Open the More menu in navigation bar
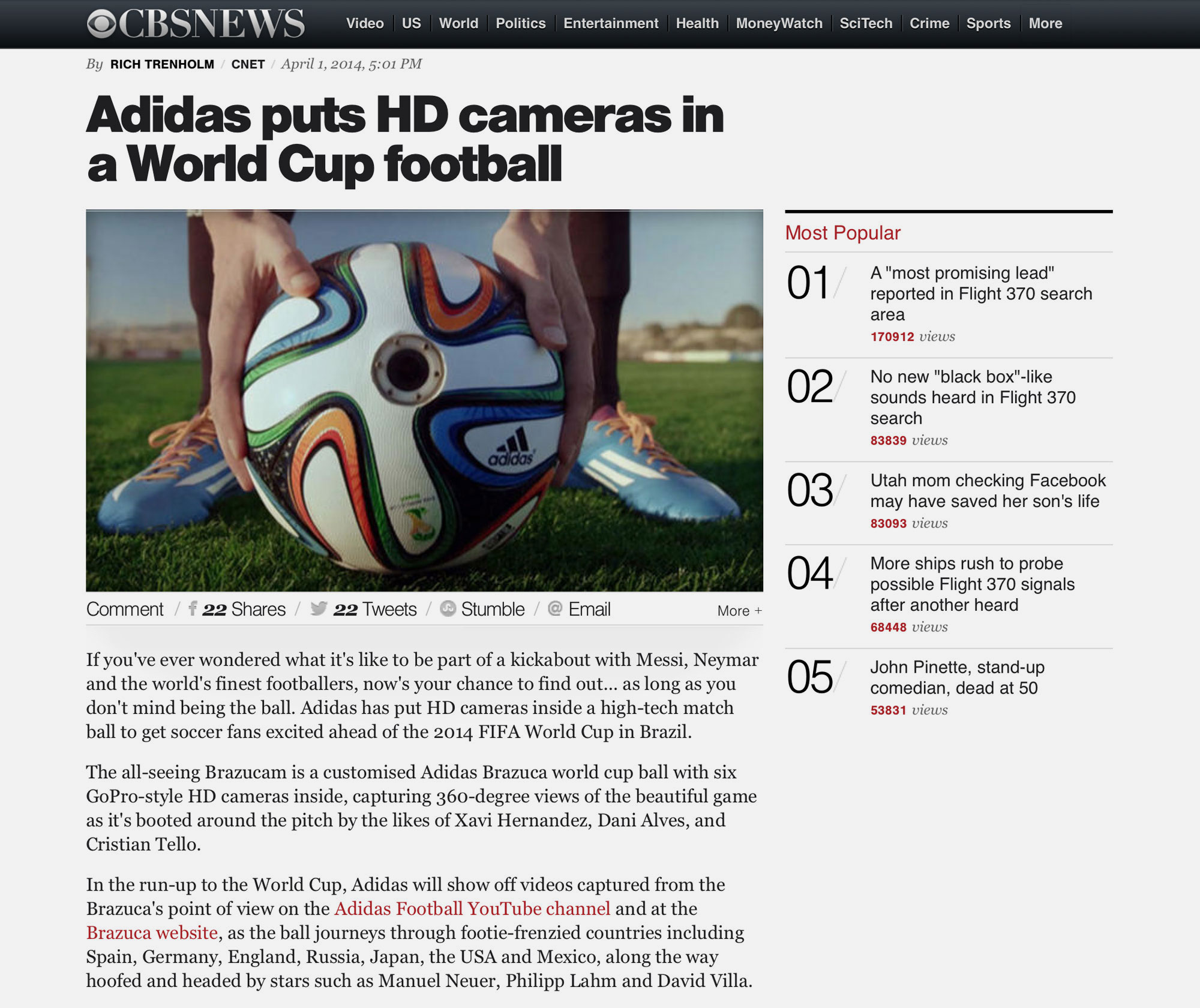The width and height of the screenshot is (1200, 1008). click(x=1045, y=23)
